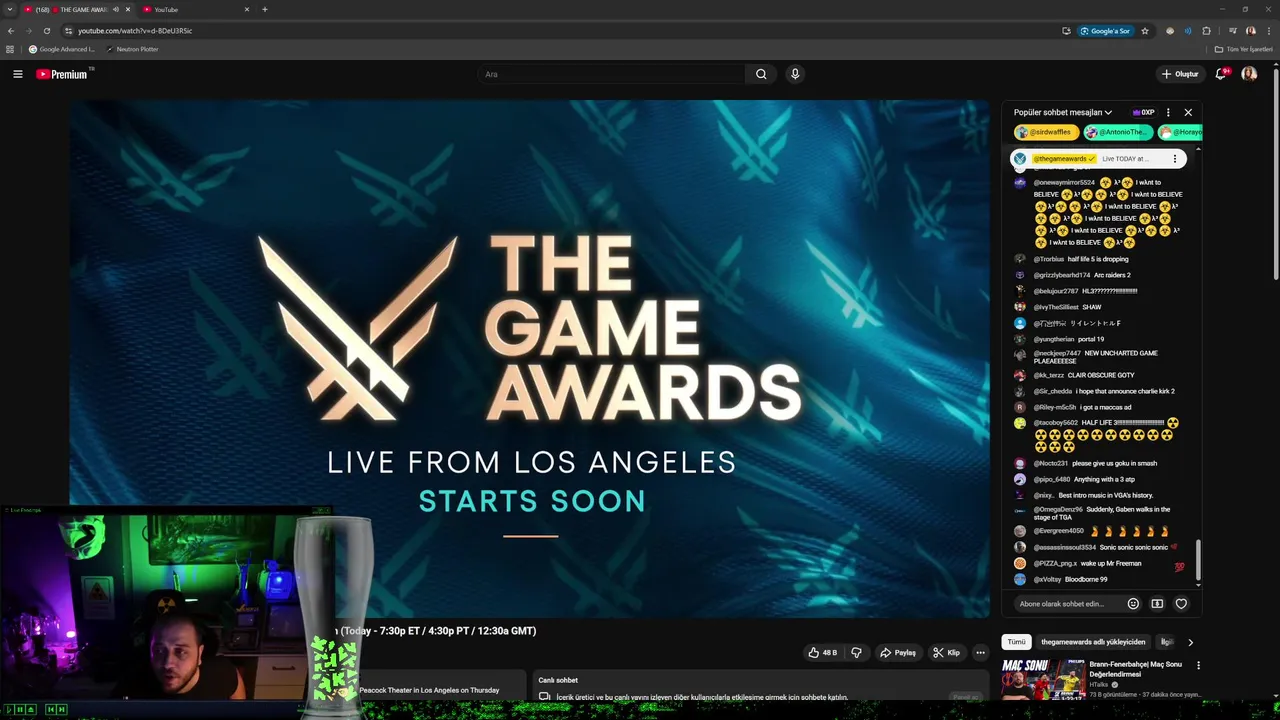Close the YouTube browser tab
The width and height of the screenshot is (1280, 720).
(x=247, y=9)
